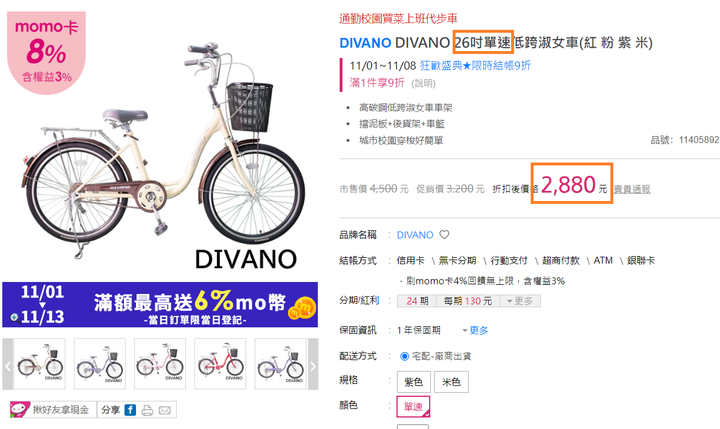Click the left thumbnail carousel arrow
The image size is (720, 429).
click(x=8, y=366)
